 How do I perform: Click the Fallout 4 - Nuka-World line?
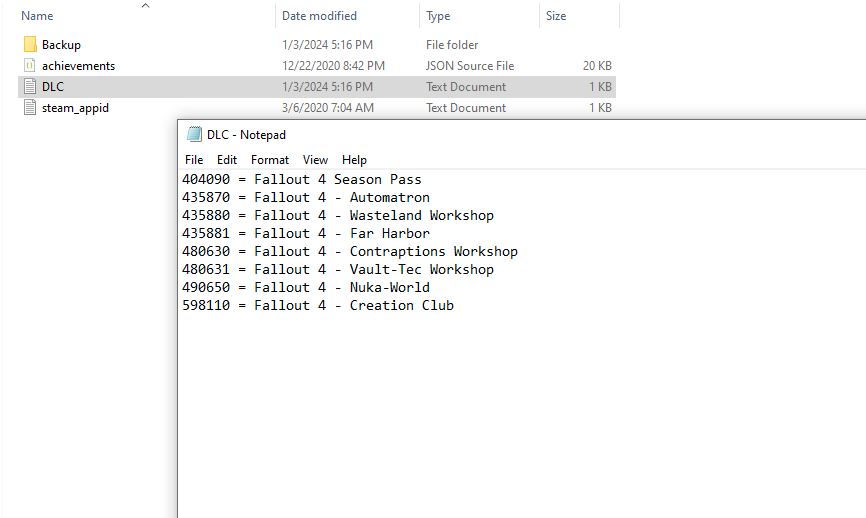[x=306, y=287]
